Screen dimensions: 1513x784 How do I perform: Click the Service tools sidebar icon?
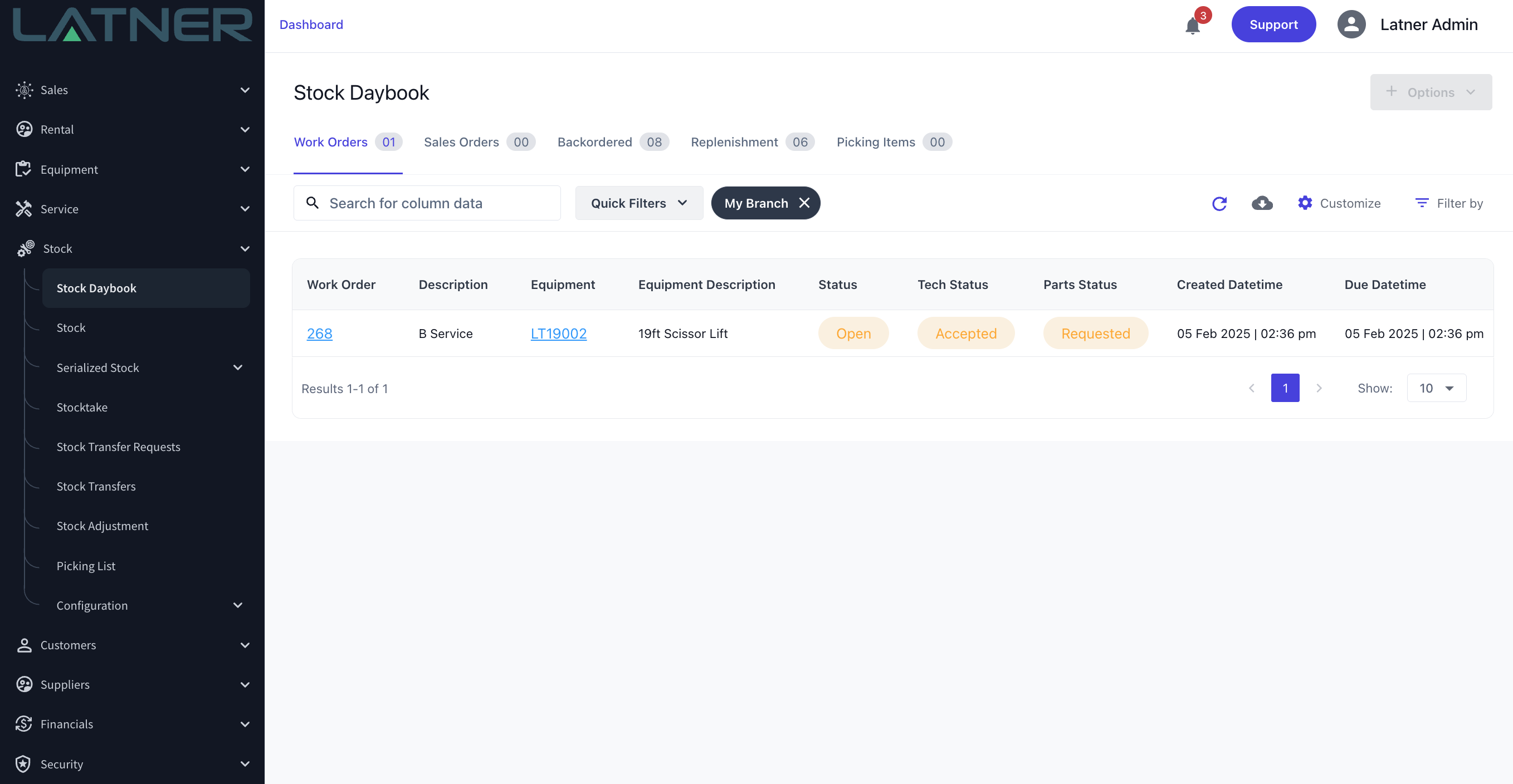pyautogui.click(x=23, y=209)
